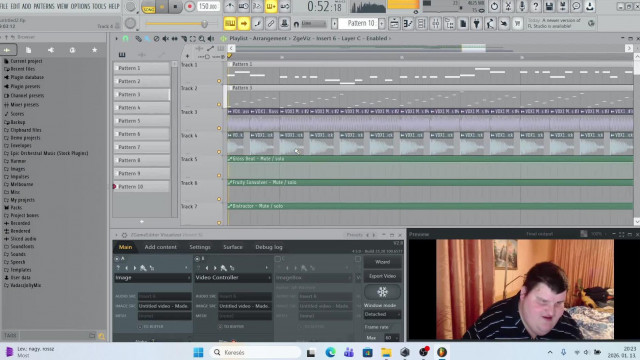Click the Play button in transport
The width and height of the screenshot is (640, 360).
pyautogui.click(x=162, y=7)
